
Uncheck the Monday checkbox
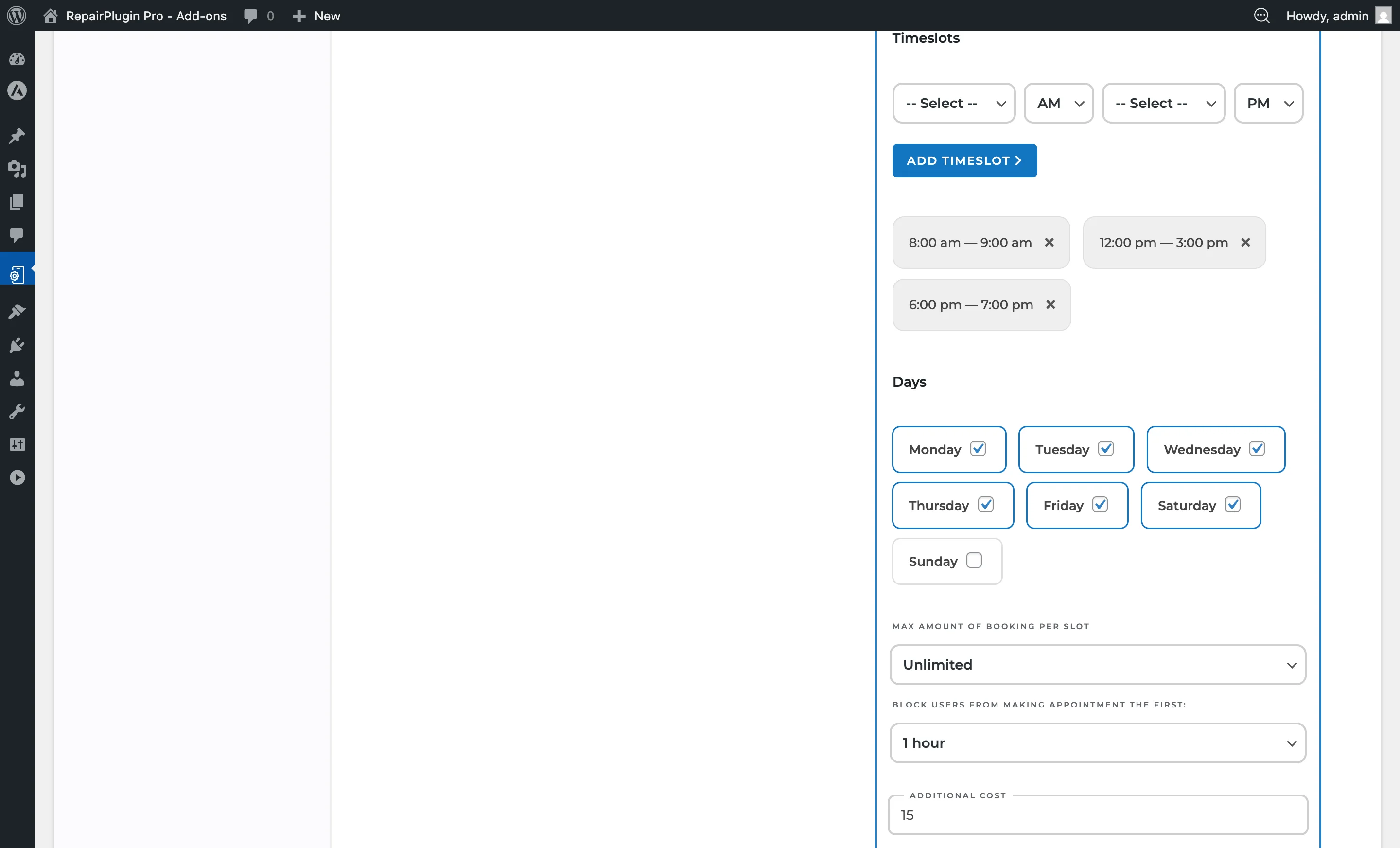978,448
